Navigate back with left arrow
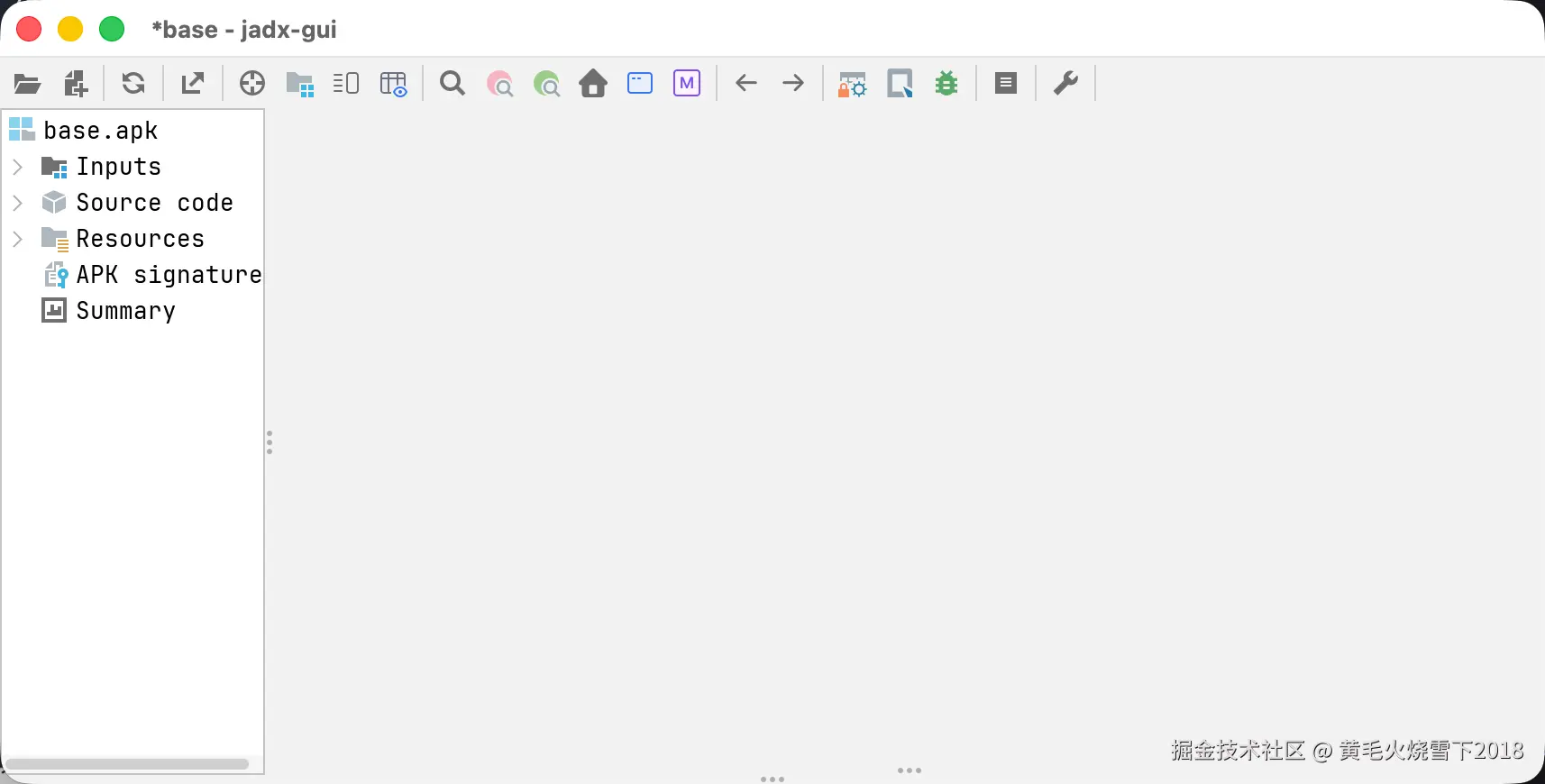The width and height of the screenshot is (1545, 784). click(746, 84)
